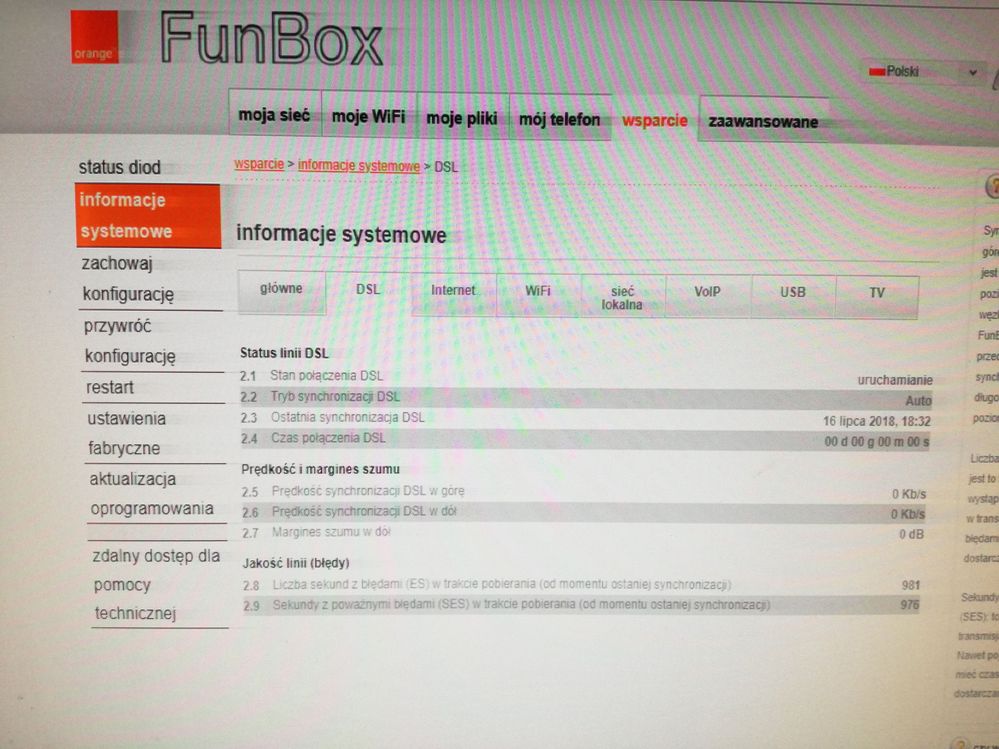
Task: Click the Stan połączenia DSL row label
Action: click(327, 376)
